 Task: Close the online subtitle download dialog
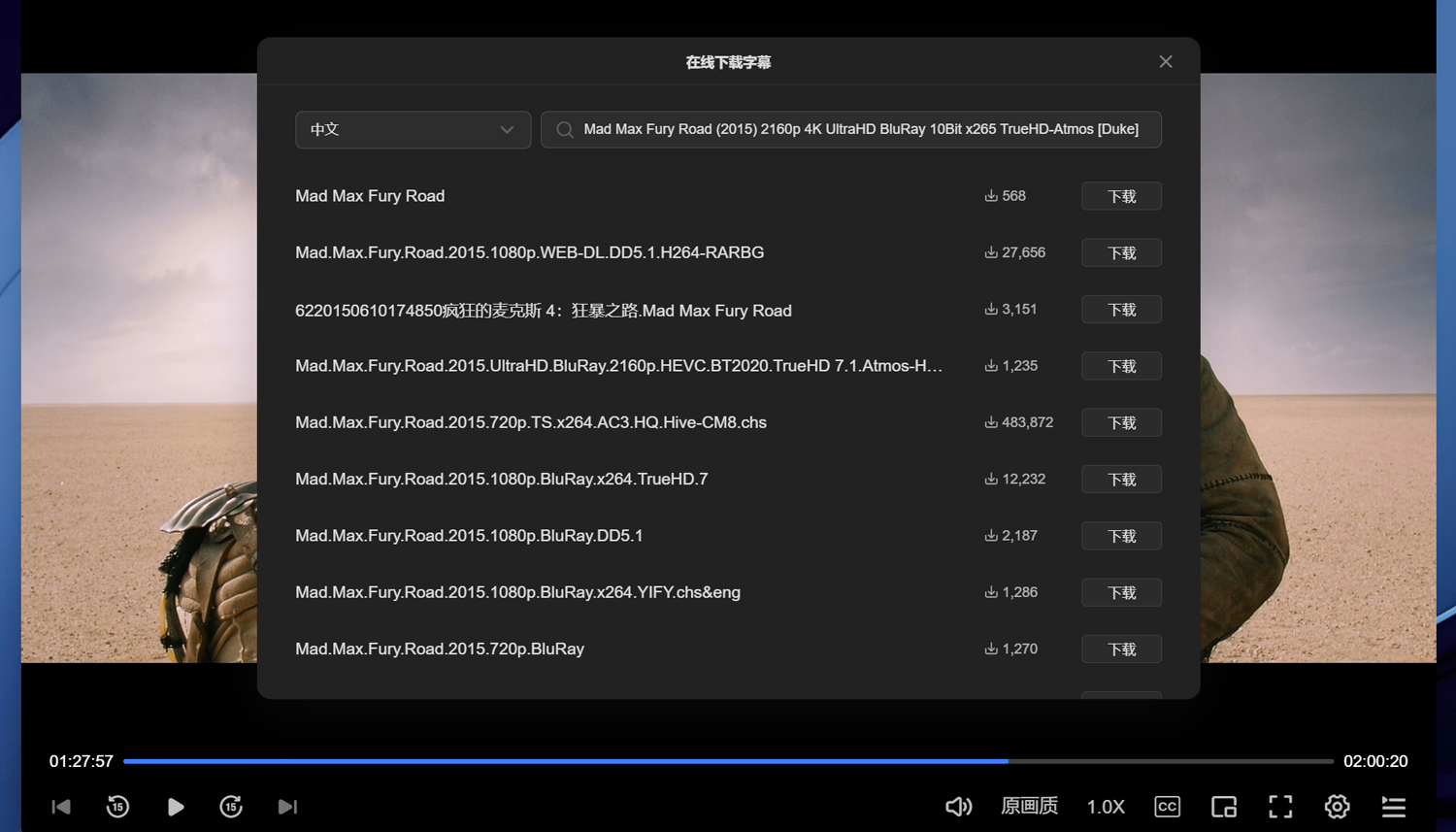pyautogui.click(x=1166, y=62)
